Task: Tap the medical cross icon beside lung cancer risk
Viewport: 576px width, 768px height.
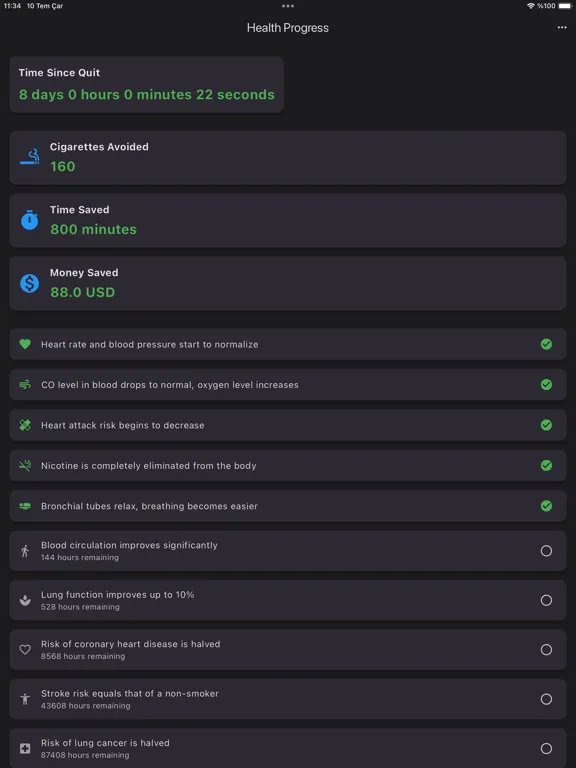Action: (25, 748)
